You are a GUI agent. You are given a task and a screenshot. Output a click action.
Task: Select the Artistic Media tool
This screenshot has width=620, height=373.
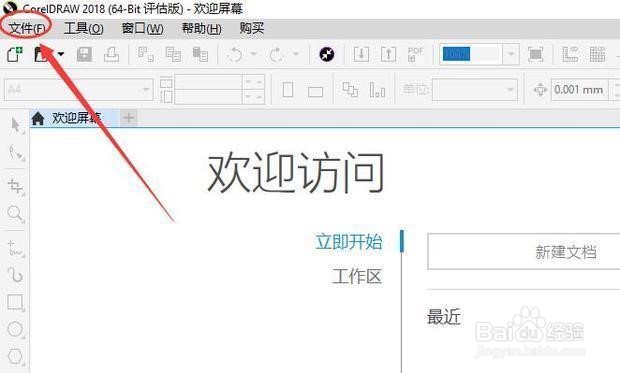16,275
